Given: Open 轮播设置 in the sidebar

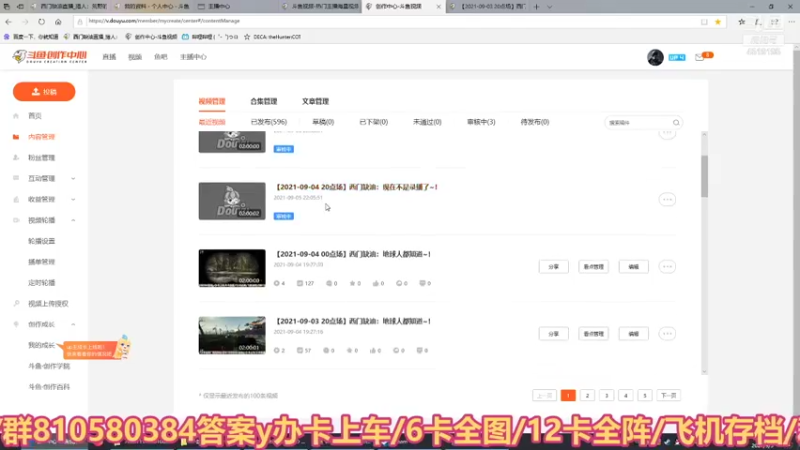Looking at the screenshot, I should click(41, 241).
